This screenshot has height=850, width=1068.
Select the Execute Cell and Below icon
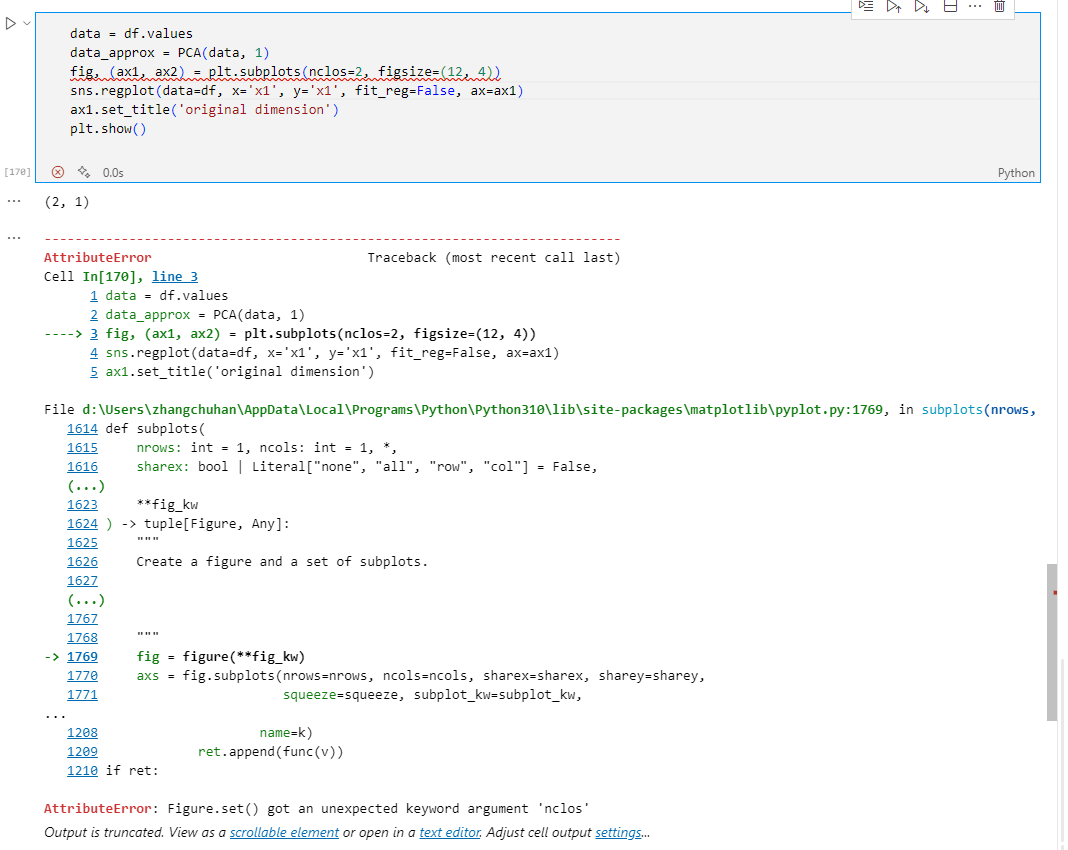tap(921, 7)
